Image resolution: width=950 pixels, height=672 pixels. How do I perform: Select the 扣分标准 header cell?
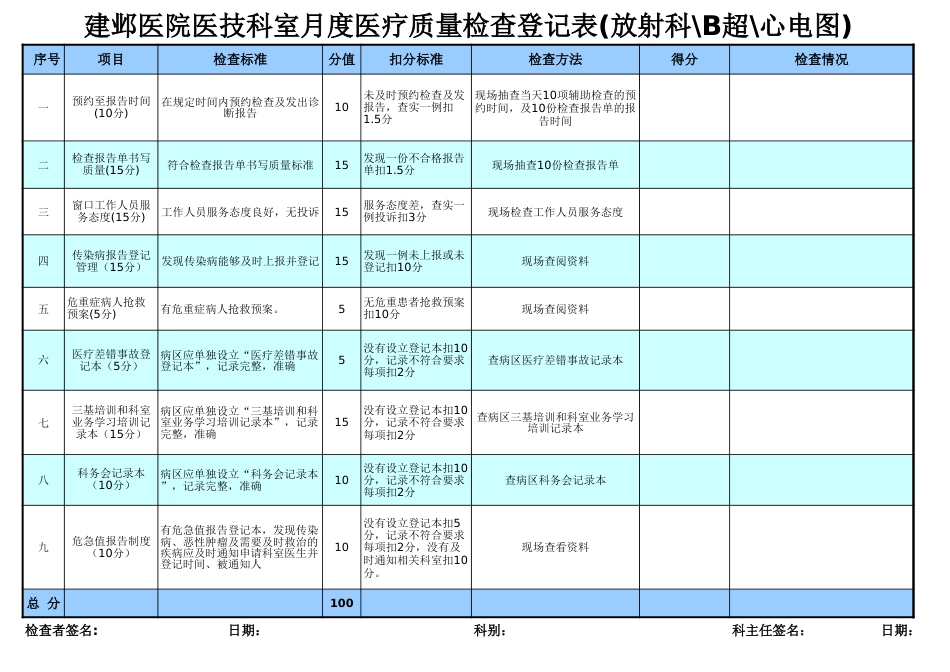pos(416,59)
